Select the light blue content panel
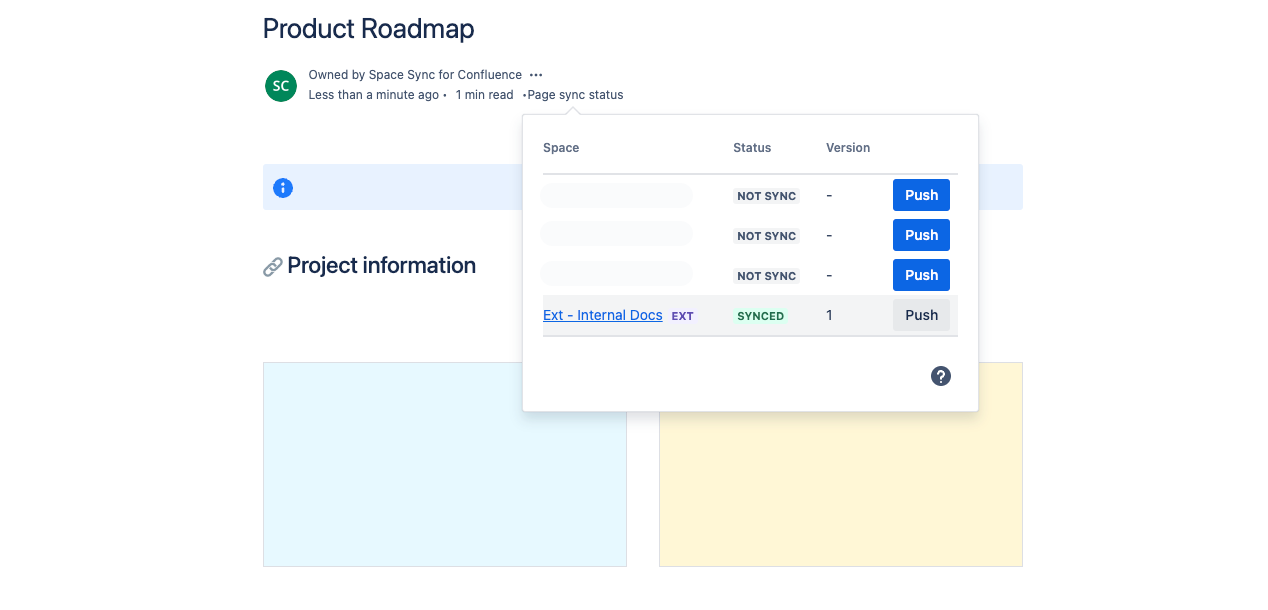This screenshot has height=610, width=1268. (x=444, y=464)
